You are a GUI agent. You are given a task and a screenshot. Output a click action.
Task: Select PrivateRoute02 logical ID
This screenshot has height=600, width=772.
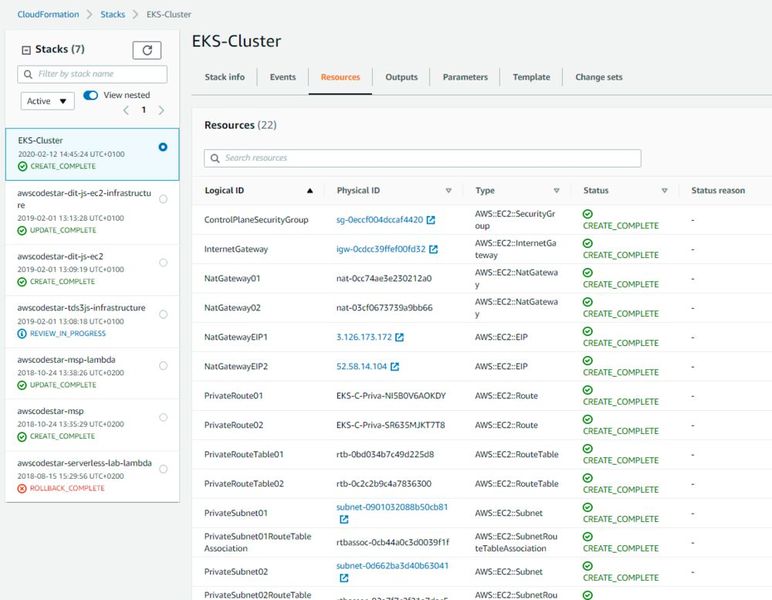tap(233, 426)
